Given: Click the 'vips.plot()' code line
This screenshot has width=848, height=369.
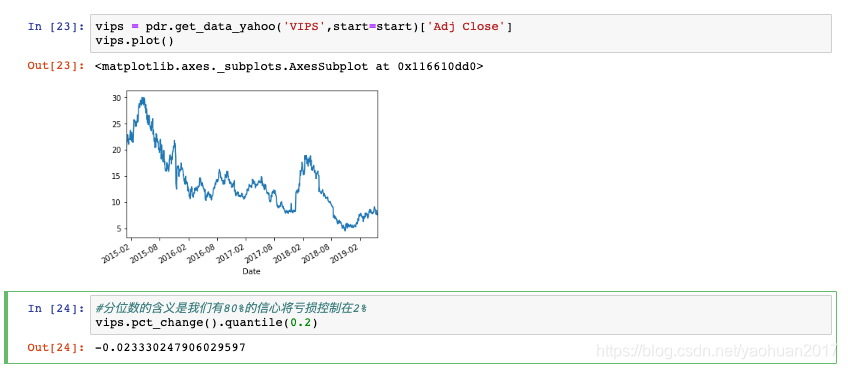Looking at the screenshot, I should [134, 41].
